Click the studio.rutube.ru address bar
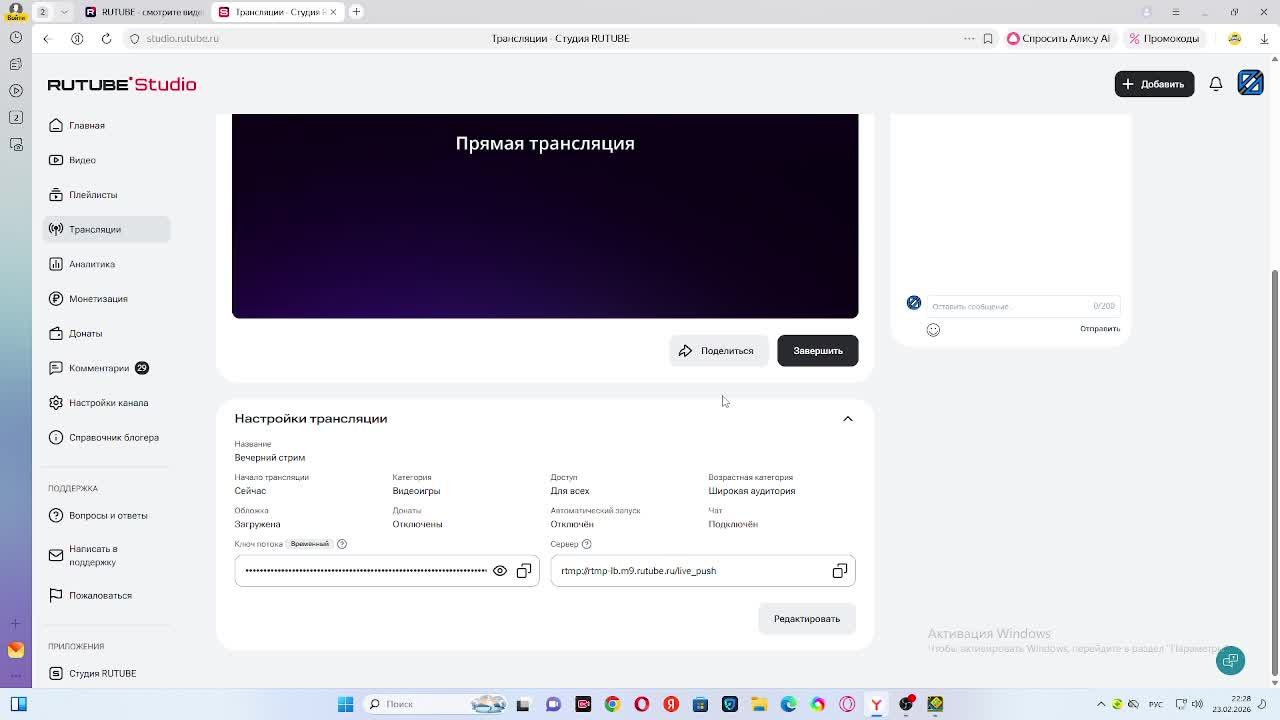The height and width of the screenshot is (720, 1280). tap(183, 39)
